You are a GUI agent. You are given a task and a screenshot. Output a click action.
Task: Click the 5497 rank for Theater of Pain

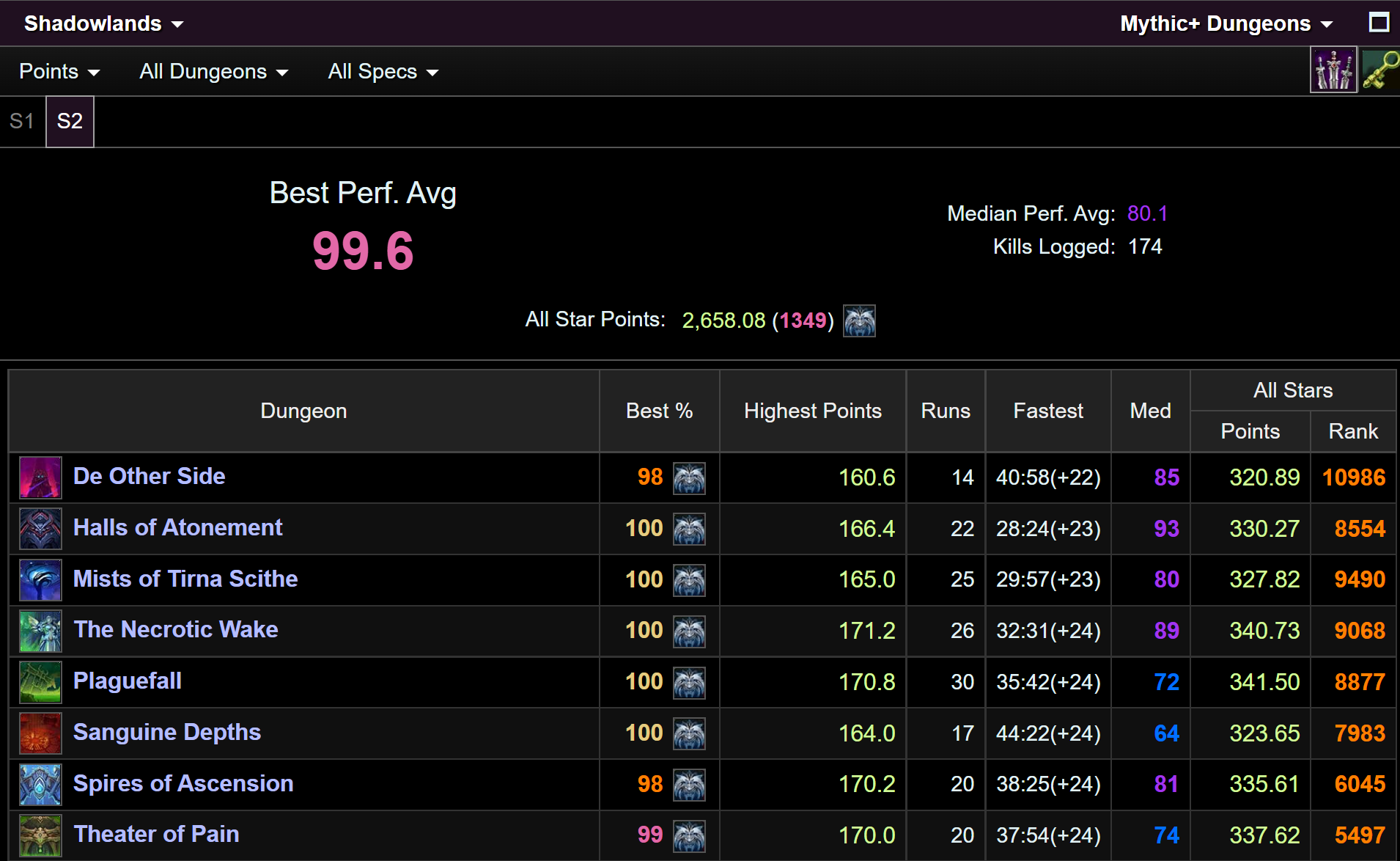pos(1360,835)
